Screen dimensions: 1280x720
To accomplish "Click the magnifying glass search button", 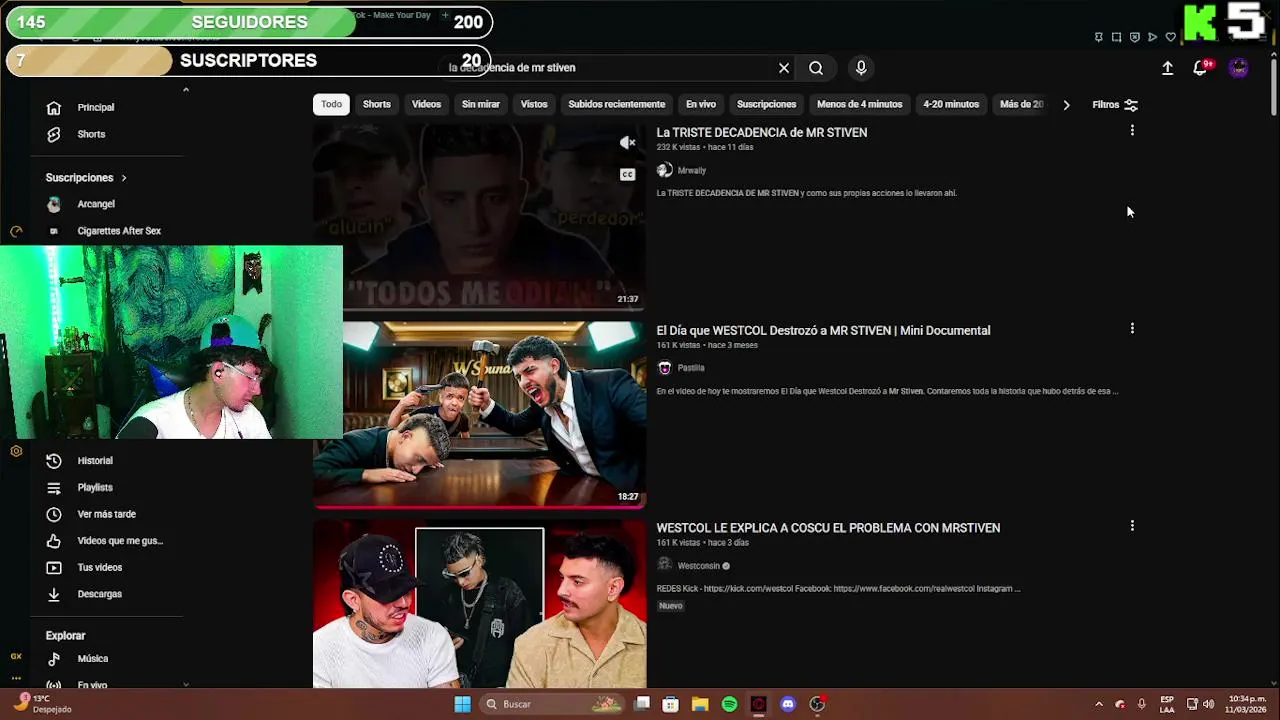I will click(x=816, y=68).
